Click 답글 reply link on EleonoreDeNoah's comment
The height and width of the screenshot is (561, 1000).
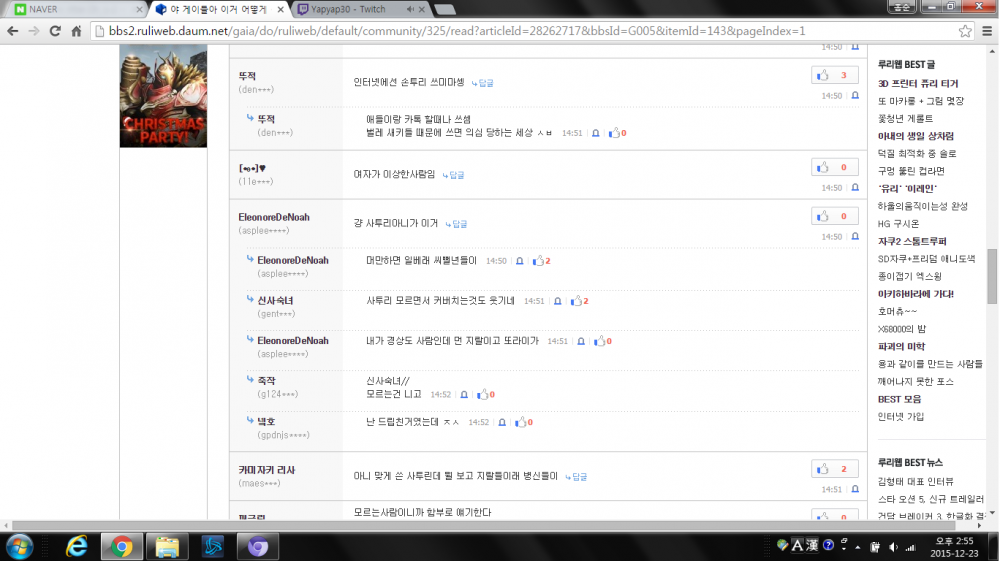click(455, 224)
